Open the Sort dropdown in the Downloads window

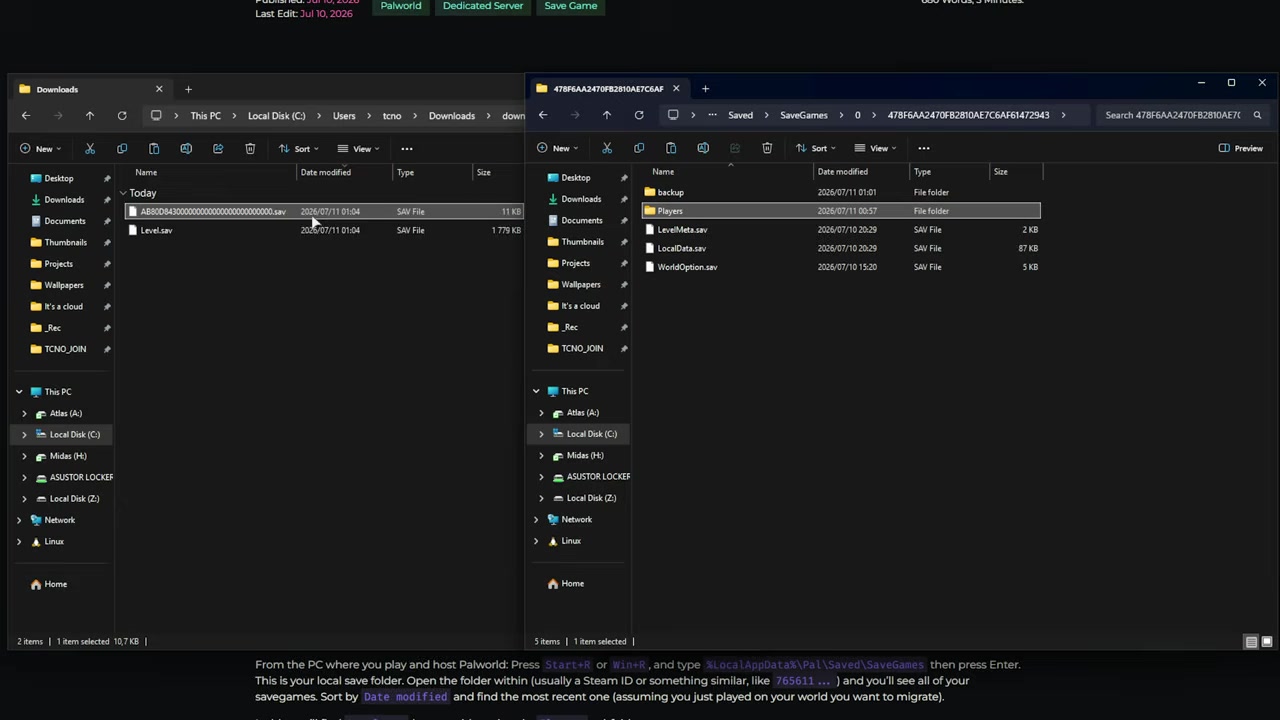pyautogui.click(x=301, y=149)
